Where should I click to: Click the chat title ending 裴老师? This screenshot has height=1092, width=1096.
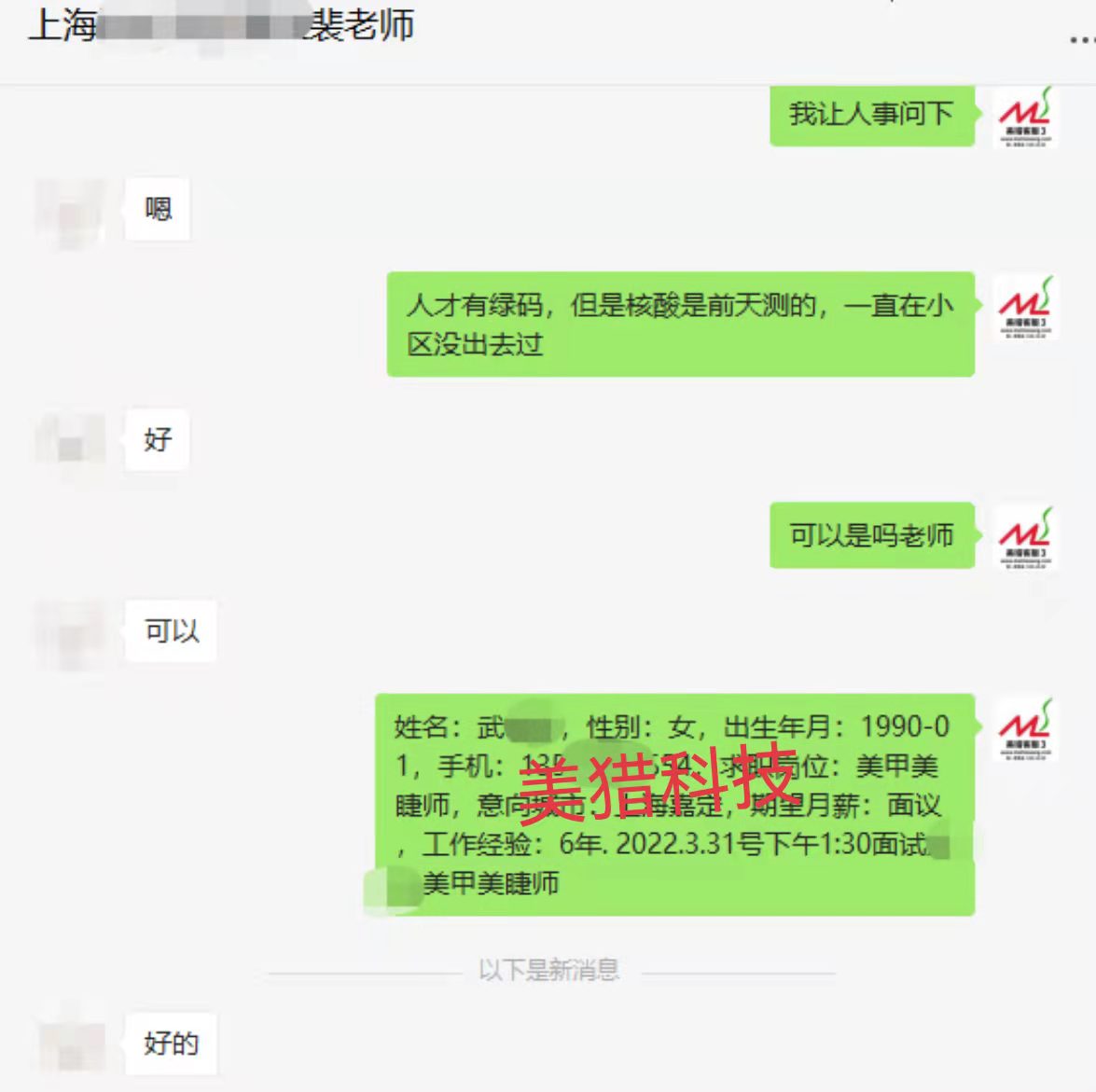221,26
